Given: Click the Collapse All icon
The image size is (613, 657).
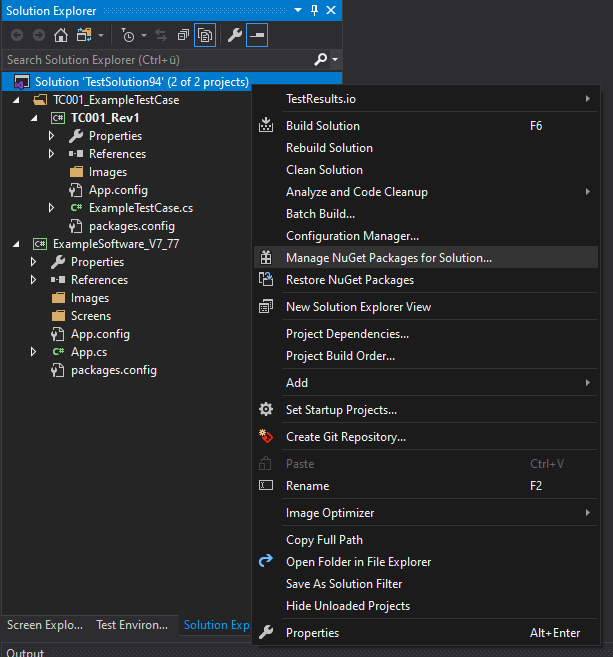Looking at the screenshot, I should (183, 35).
